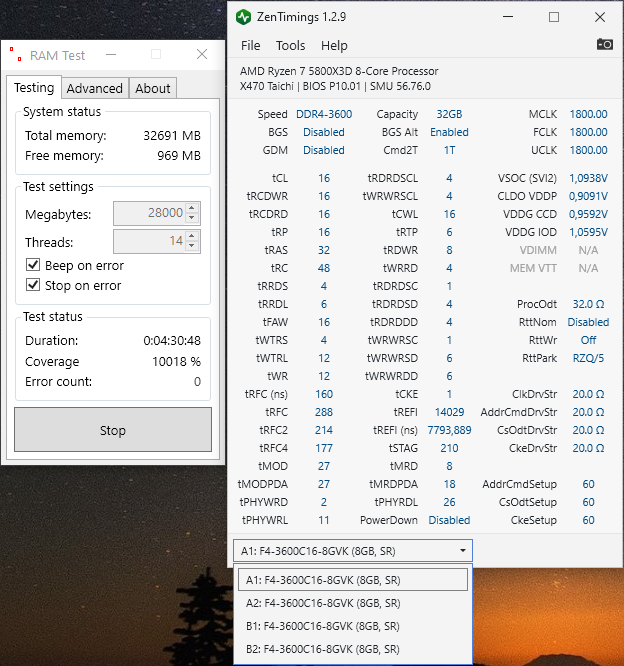Open the Help menu in ZenTimings
The height and width of the screenshot is (666, 624).
pos(334,45)
